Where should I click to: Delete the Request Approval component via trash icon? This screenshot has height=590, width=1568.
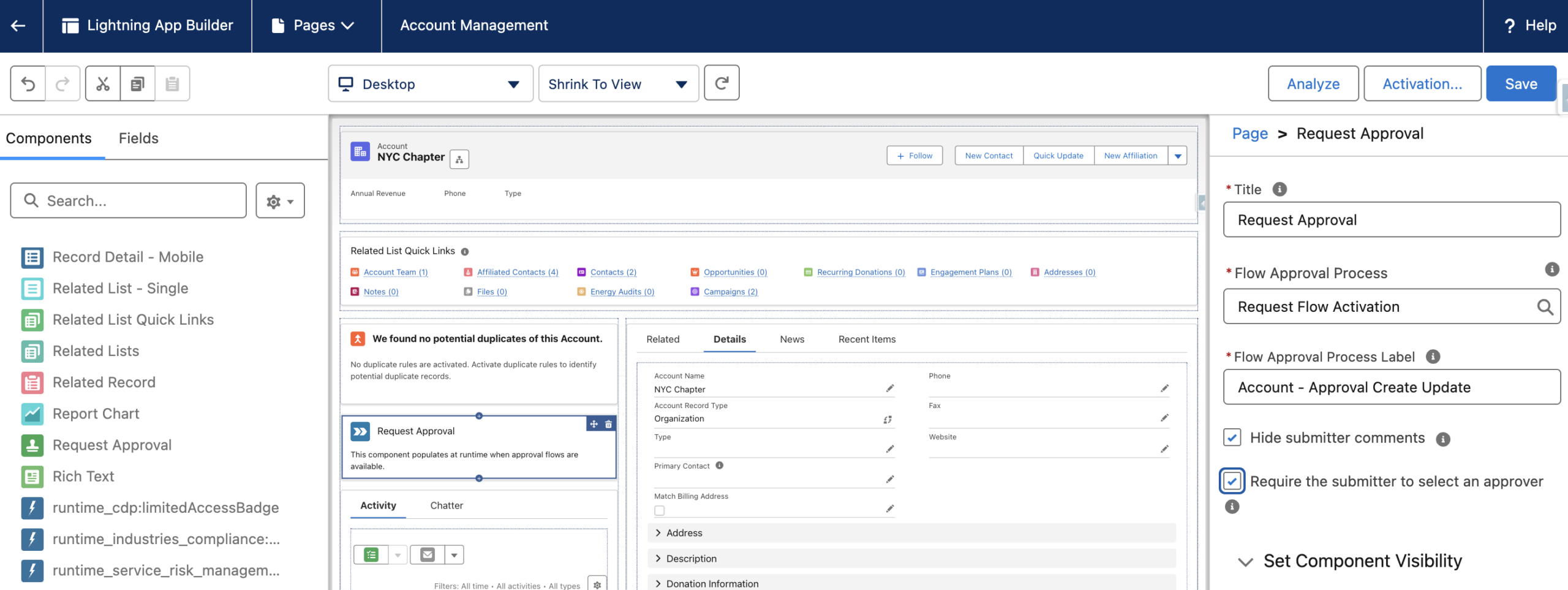[x=608, y=424]
